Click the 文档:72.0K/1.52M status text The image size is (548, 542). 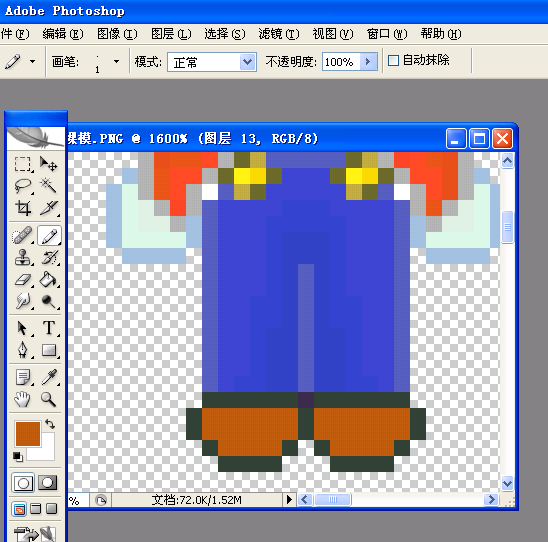click(x=196, y=500)
